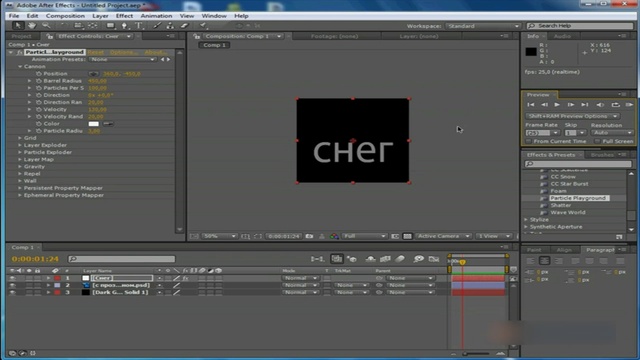Toggle Barrel Radius stopwatch
Viewport: 640px width, 360px height.
[39, 81]
